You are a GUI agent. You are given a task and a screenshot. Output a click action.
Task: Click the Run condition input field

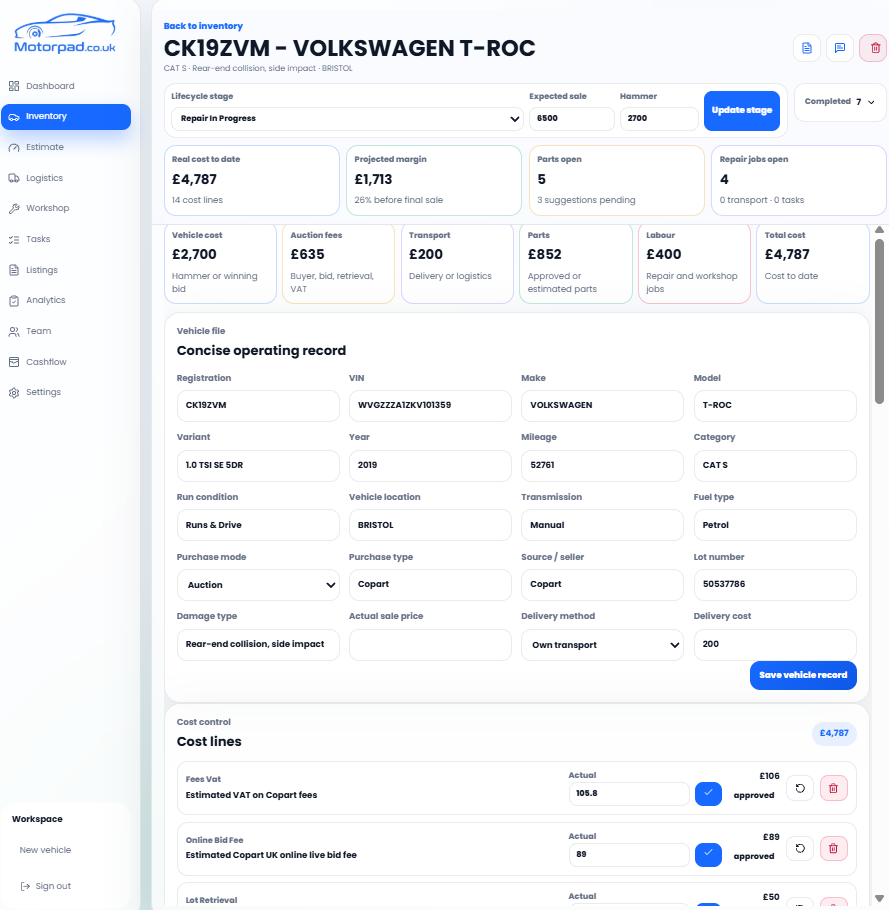(x=258, y=525)
